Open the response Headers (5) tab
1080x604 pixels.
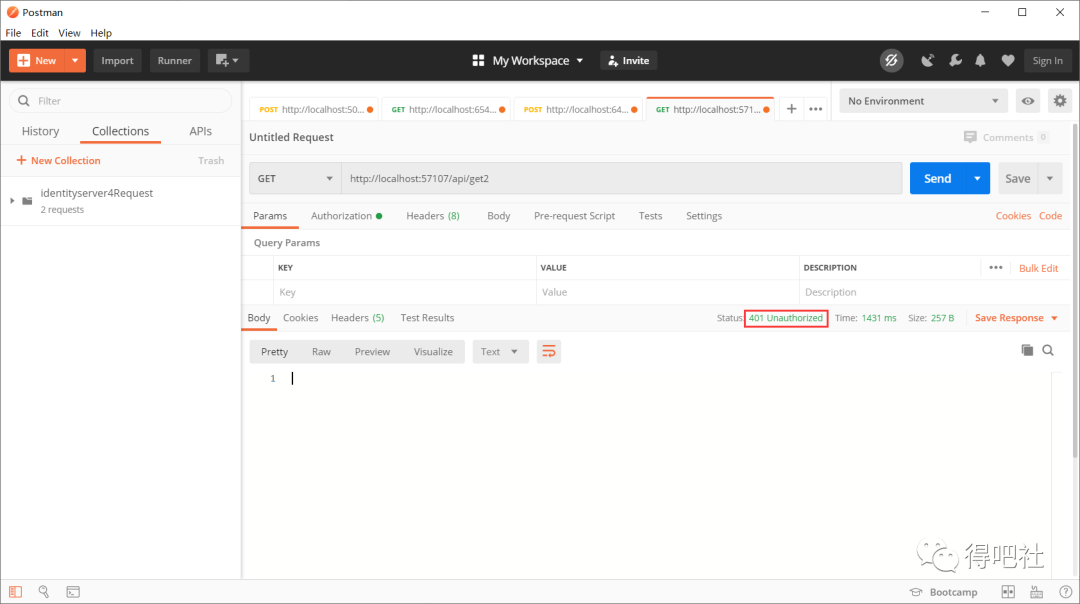pyautogui.click(x=357, y=317)
